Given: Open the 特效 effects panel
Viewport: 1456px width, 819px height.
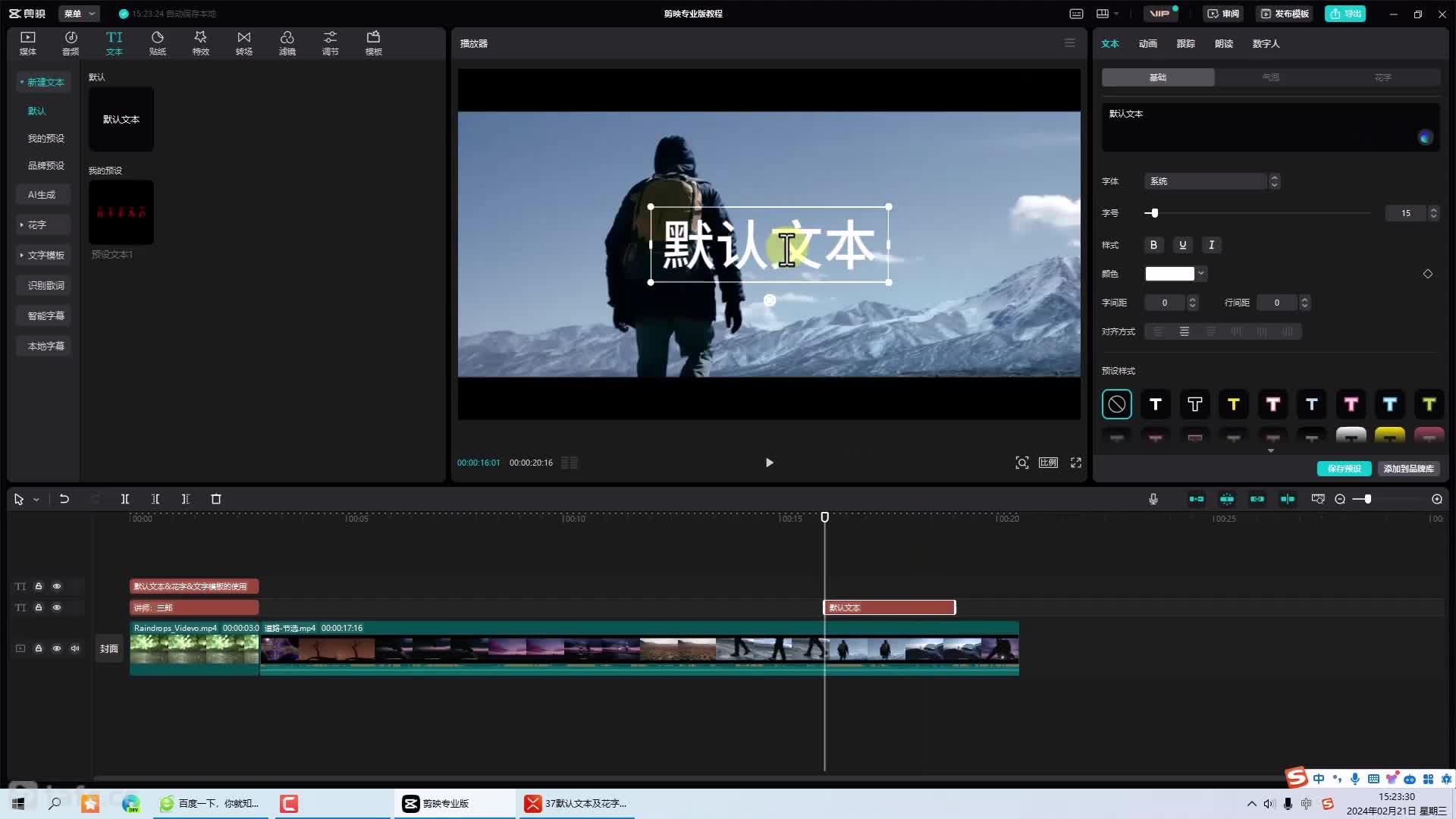Looking at the screenshot, I should [201, 43].
